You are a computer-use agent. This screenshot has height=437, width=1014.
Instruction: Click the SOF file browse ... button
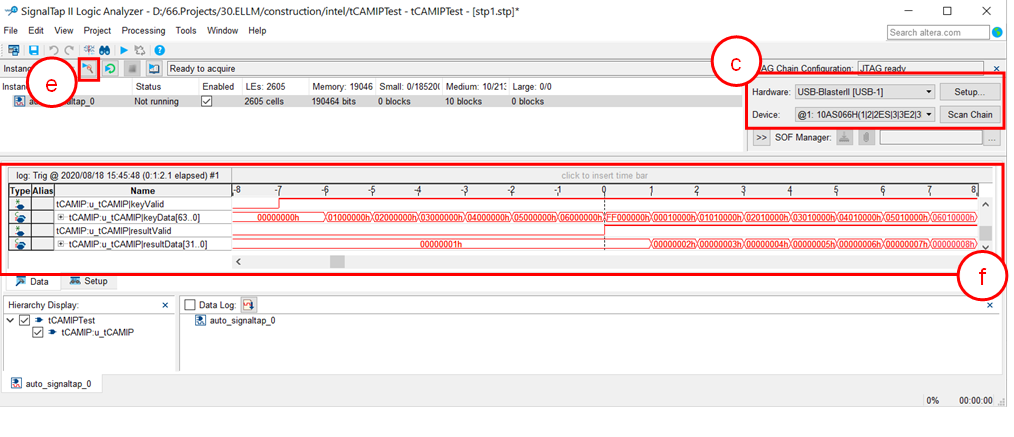[x=991, y=138]
